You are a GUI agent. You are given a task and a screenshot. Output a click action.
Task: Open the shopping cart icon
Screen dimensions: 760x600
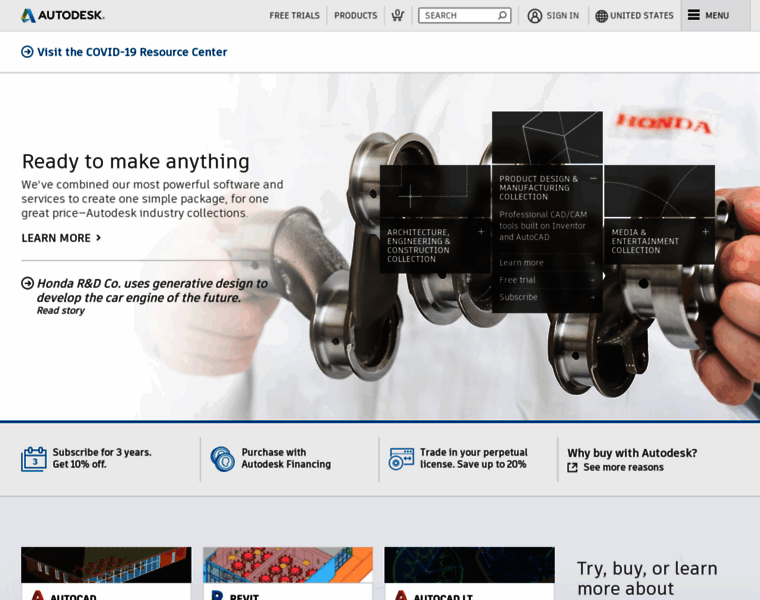pos(397,16)
